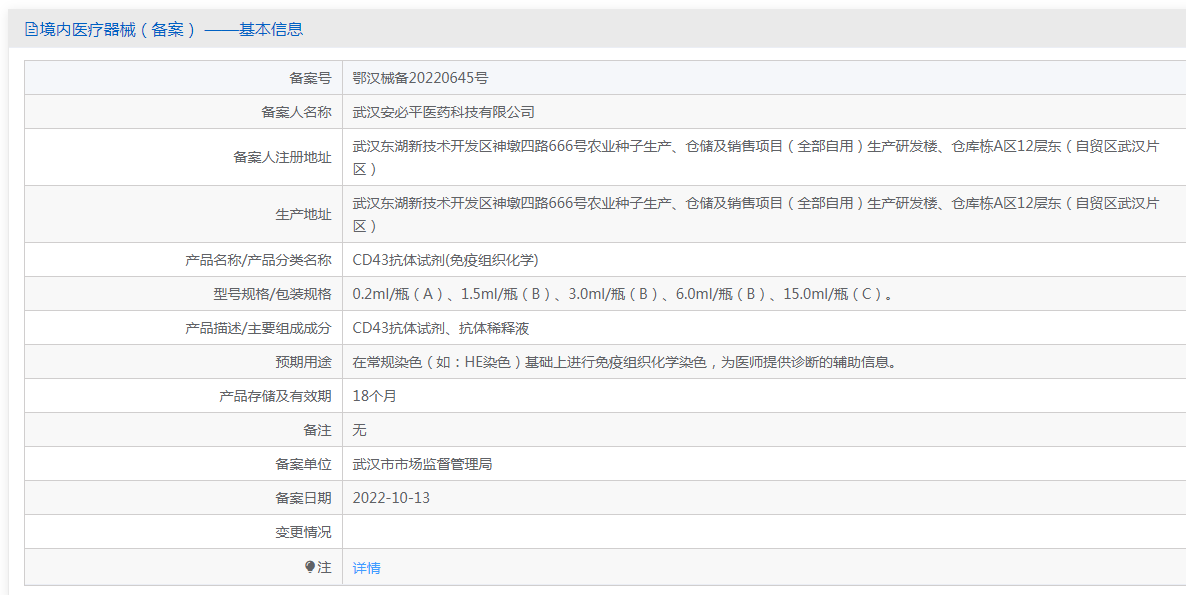
Task: Click the 产品名称/产品分类名称 label
Action: (259, 260)
